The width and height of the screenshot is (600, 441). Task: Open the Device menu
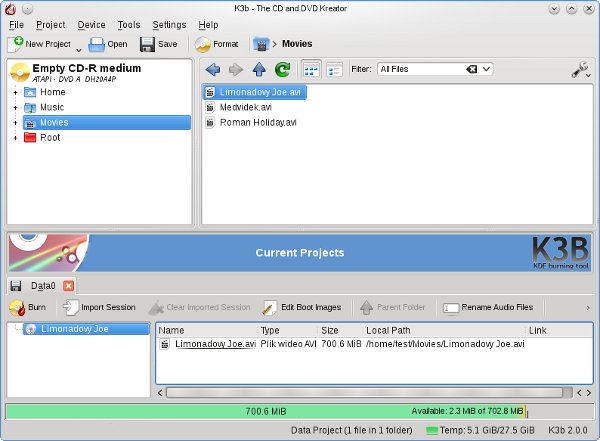(x=91, y=25)
